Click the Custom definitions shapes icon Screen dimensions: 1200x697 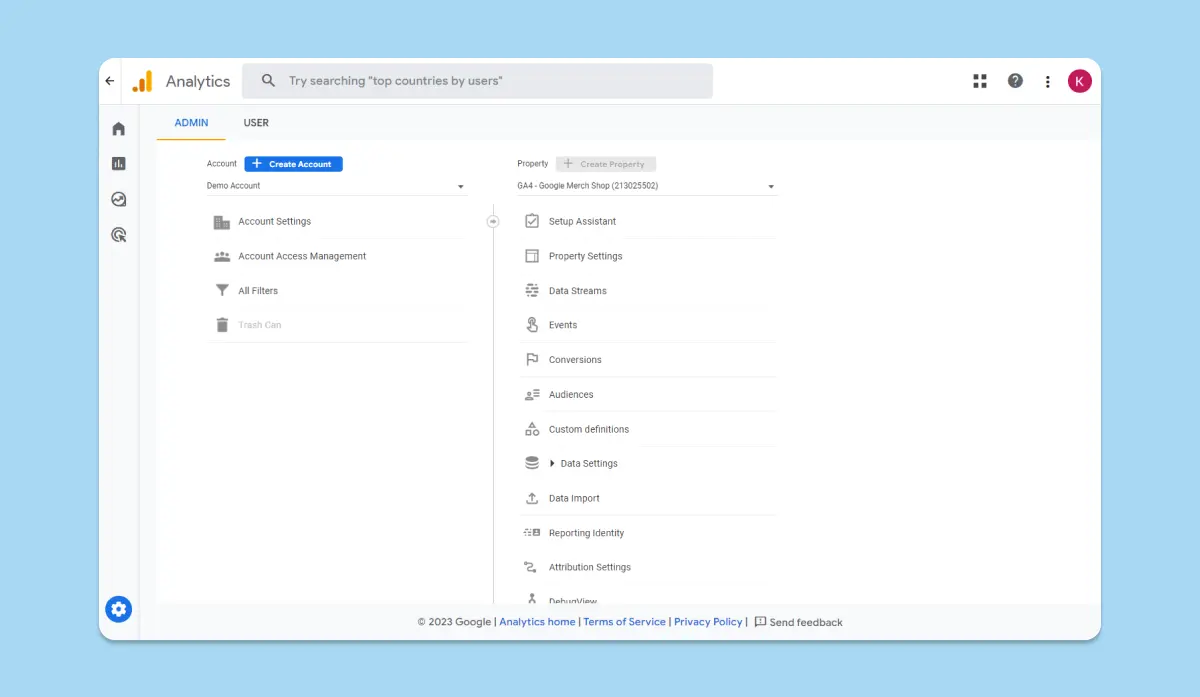[532, 429]
